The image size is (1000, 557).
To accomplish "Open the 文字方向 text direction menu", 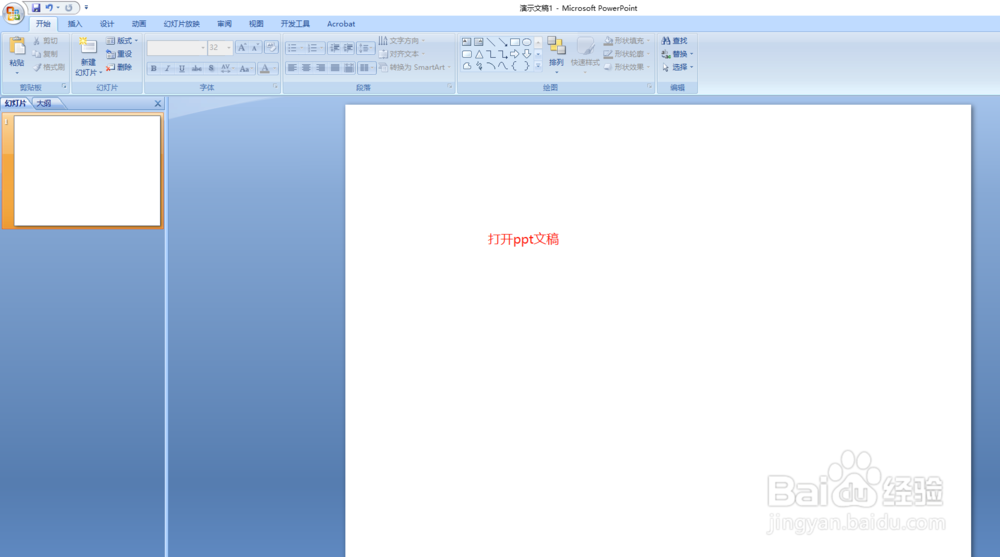I will pos(402,41).
